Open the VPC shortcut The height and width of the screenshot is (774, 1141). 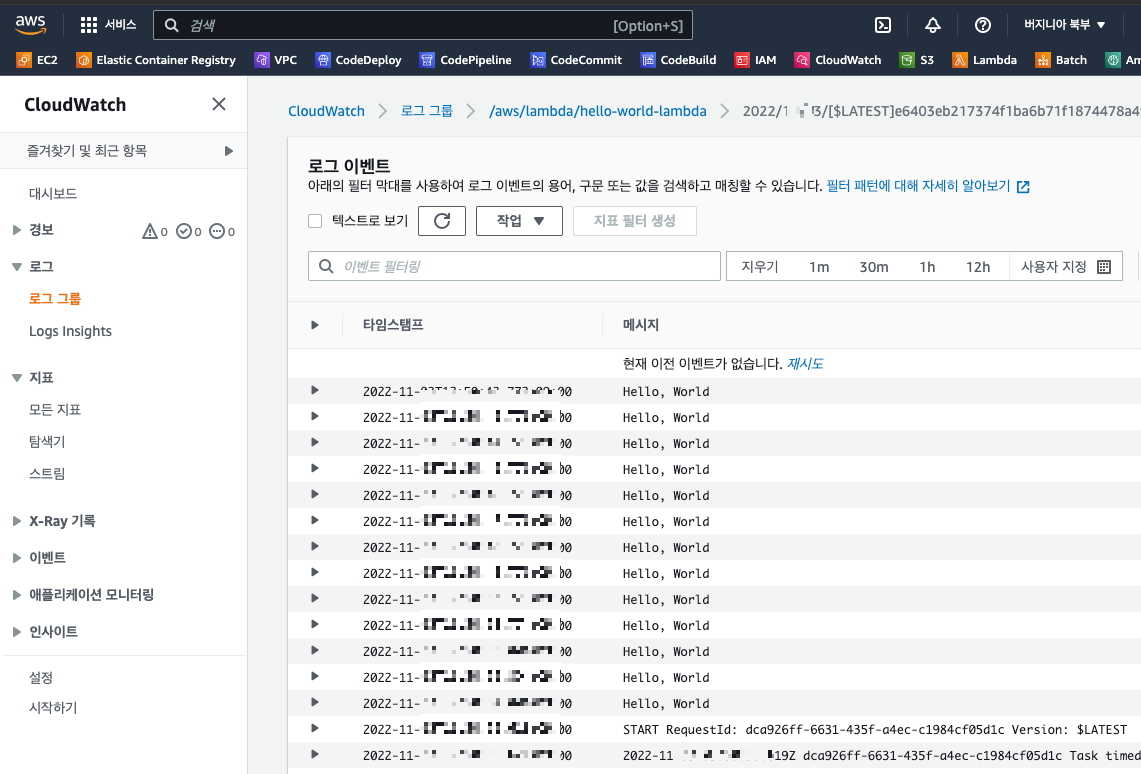(276, 60)
